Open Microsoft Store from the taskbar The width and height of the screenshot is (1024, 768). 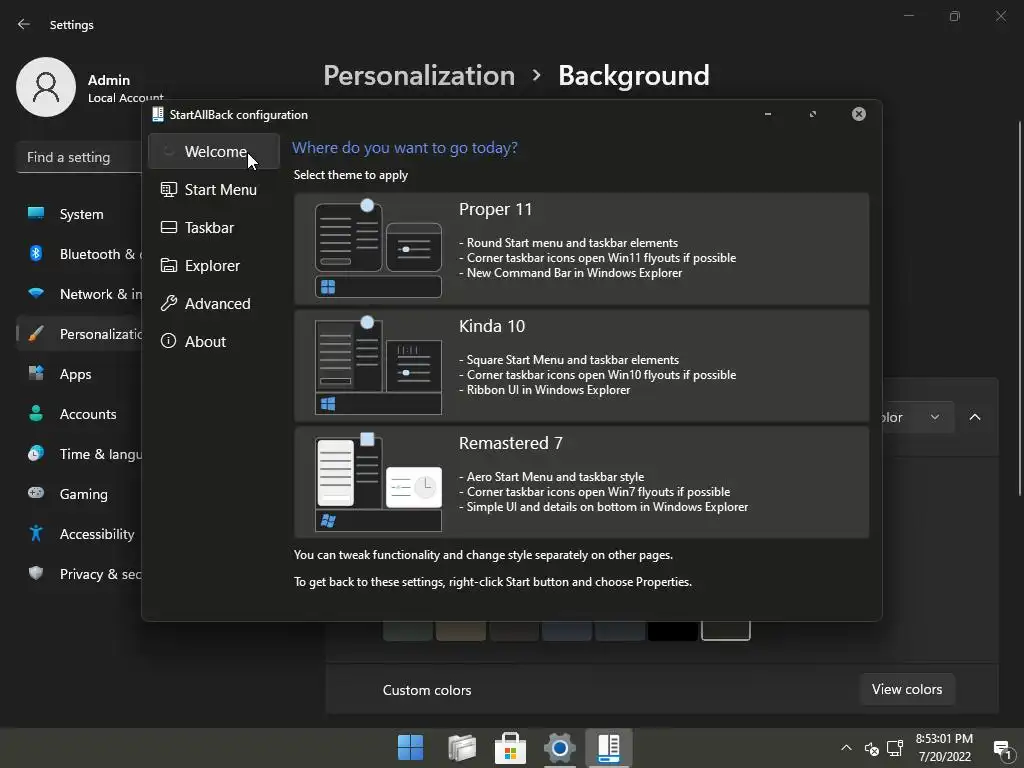[x=511, y=748]
